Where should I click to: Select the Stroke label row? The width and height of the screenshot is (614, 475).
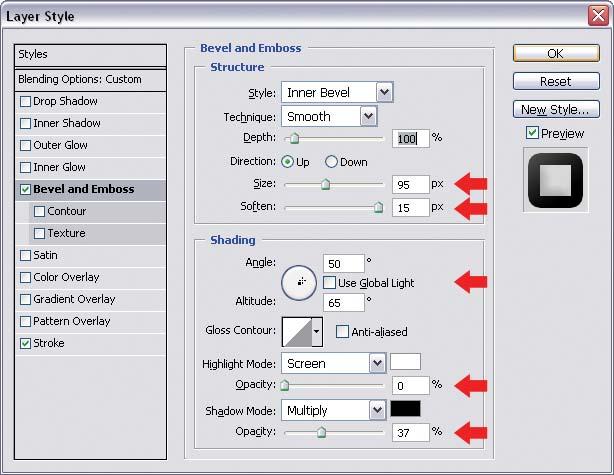tap(90, 343)
